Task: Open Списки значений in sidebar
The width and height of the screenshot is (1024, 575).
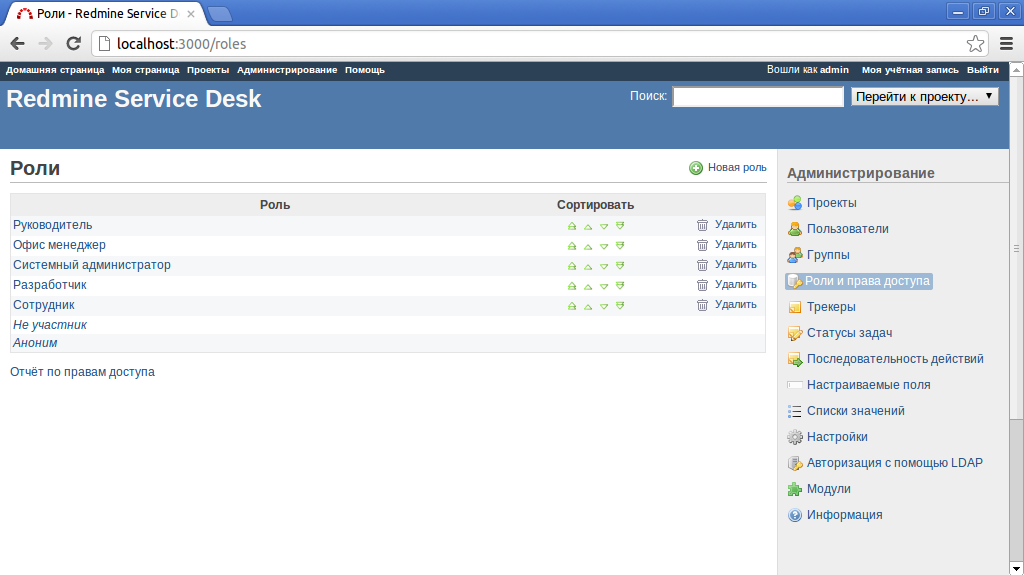Action: [x=855, y=411]
